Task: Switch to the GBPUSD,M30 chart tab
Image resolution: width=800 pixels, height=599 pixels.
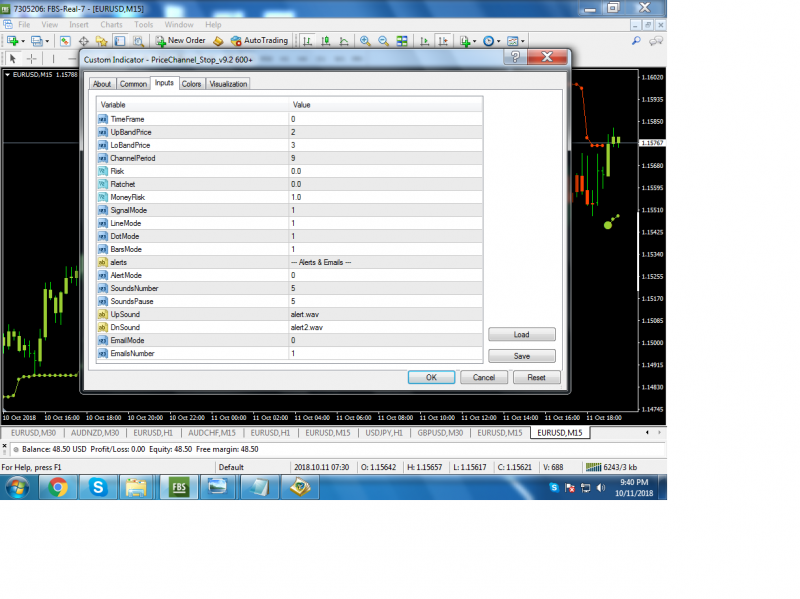Action: (x=440, y=433)
